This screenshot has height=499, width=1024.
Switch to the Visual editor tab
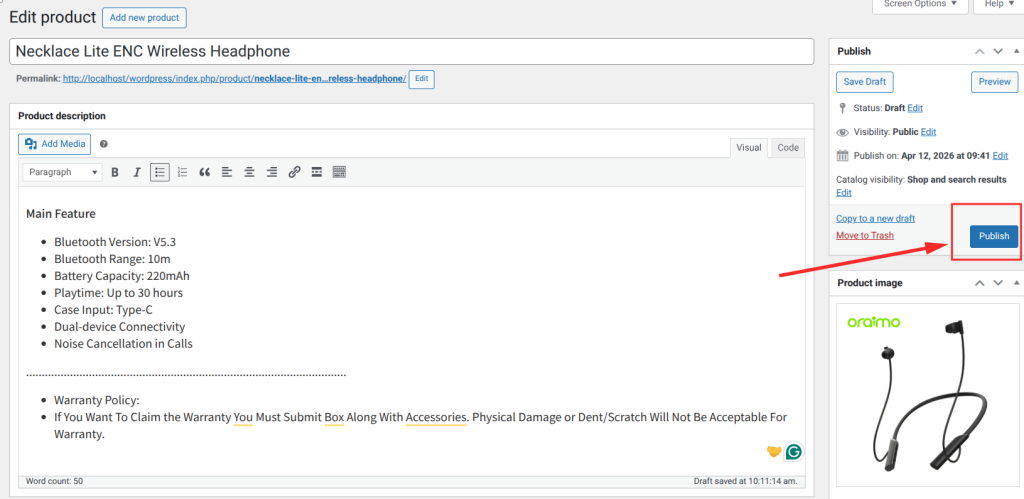coord(748,148)
